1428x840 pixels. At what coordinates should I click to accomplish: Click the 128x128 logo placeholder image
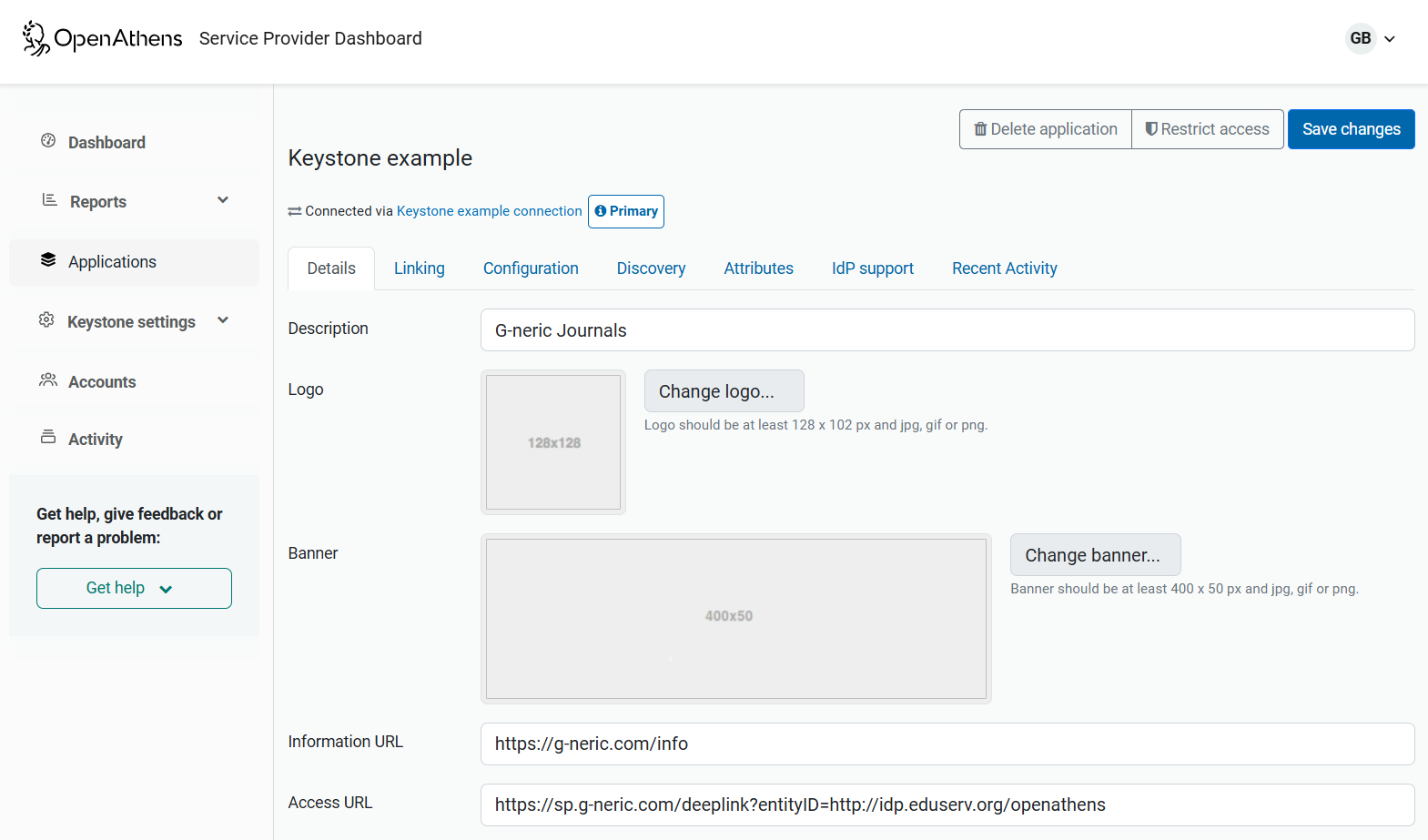pyautogui.click(x=553, y=442)
